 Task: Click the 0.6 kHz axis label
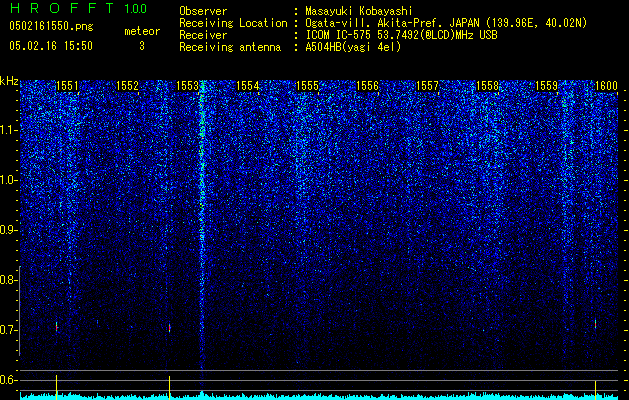(x=8, y=380)
